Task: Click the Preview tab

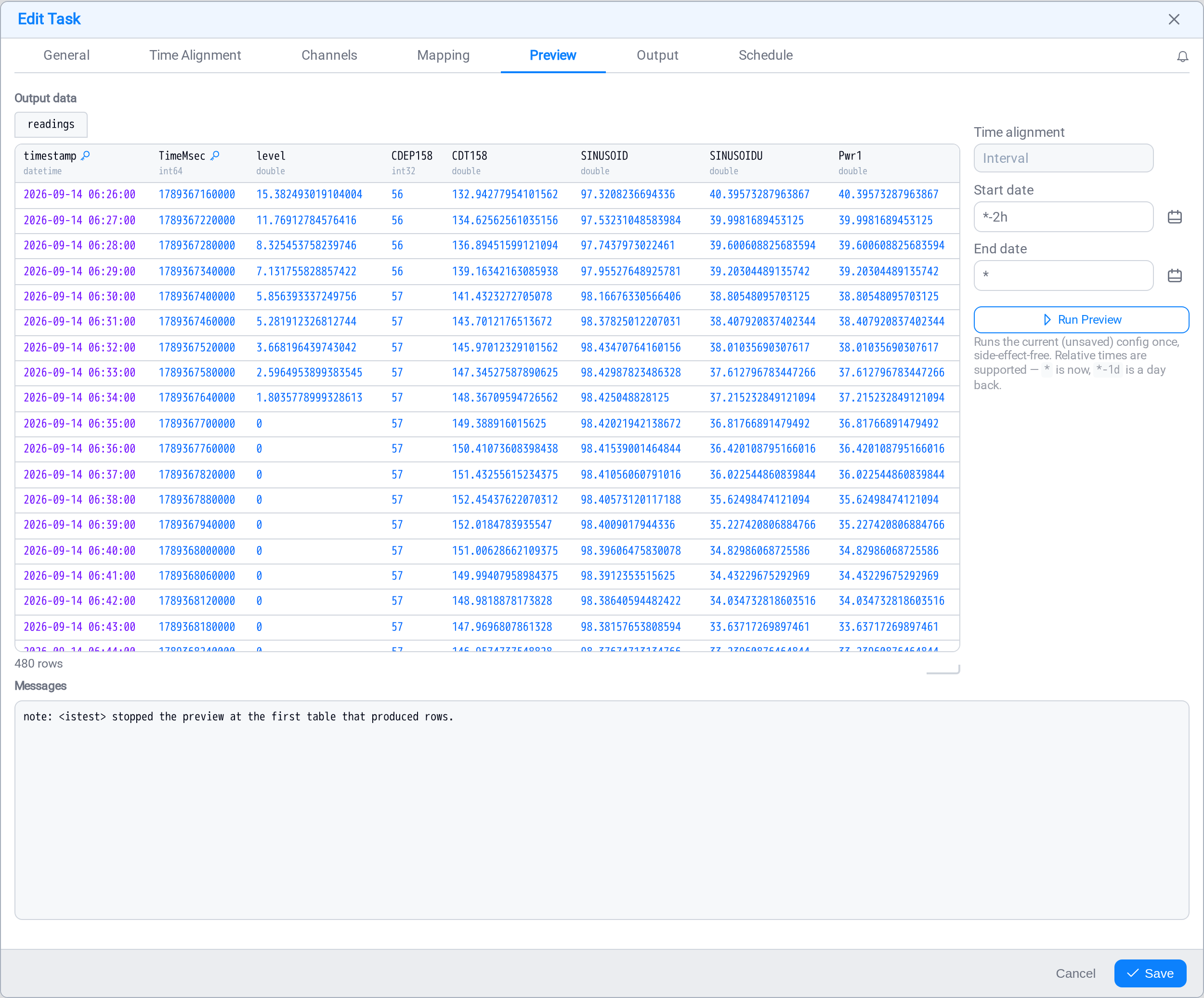Action: 553,55
